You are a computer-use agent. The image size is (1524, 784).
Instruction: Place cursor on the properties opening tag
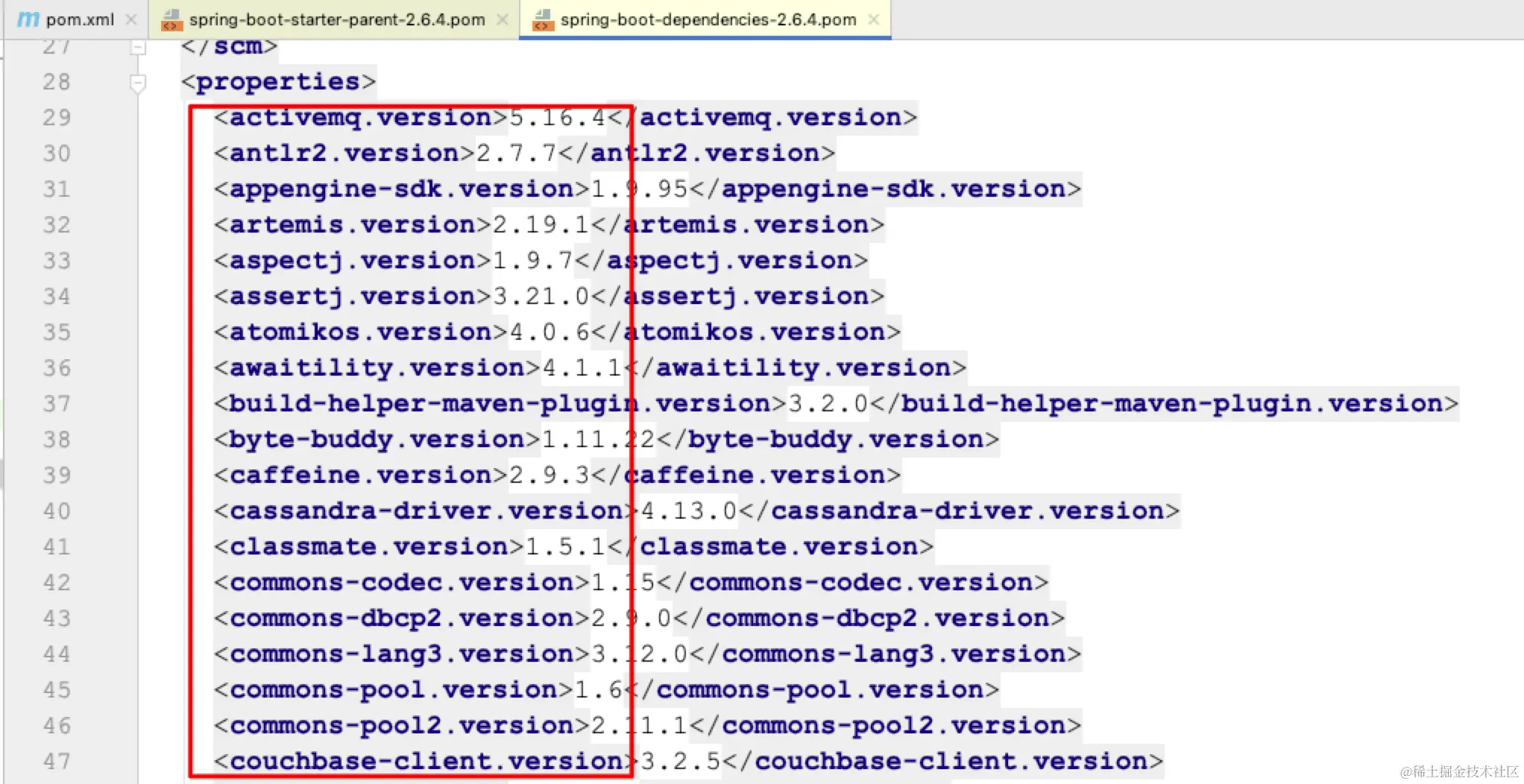click(x=279, y=82)
